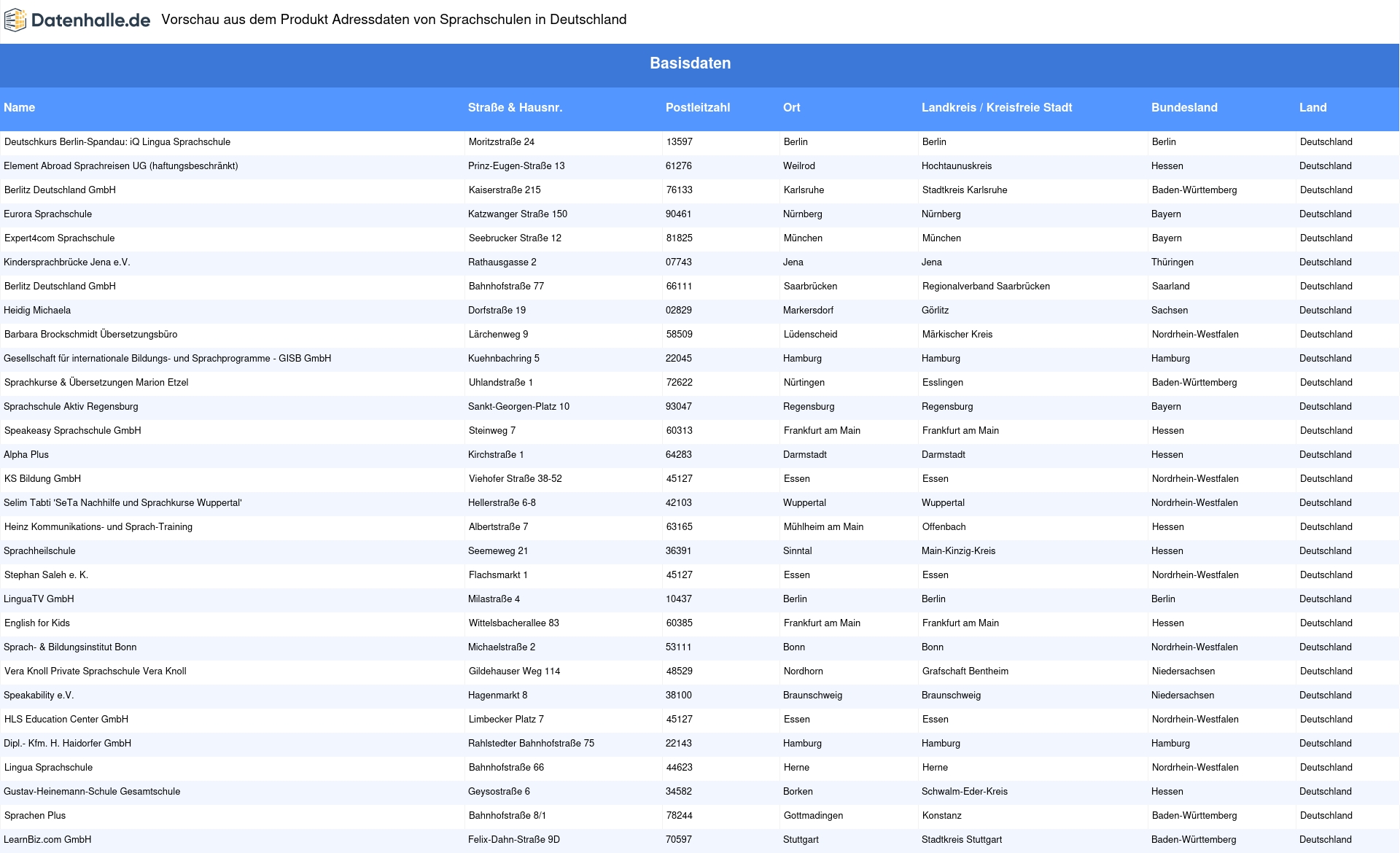Click the Hochtaunuskreis district cell
Viewport: 1400px width, 853px height.
[x=957, y=166]
